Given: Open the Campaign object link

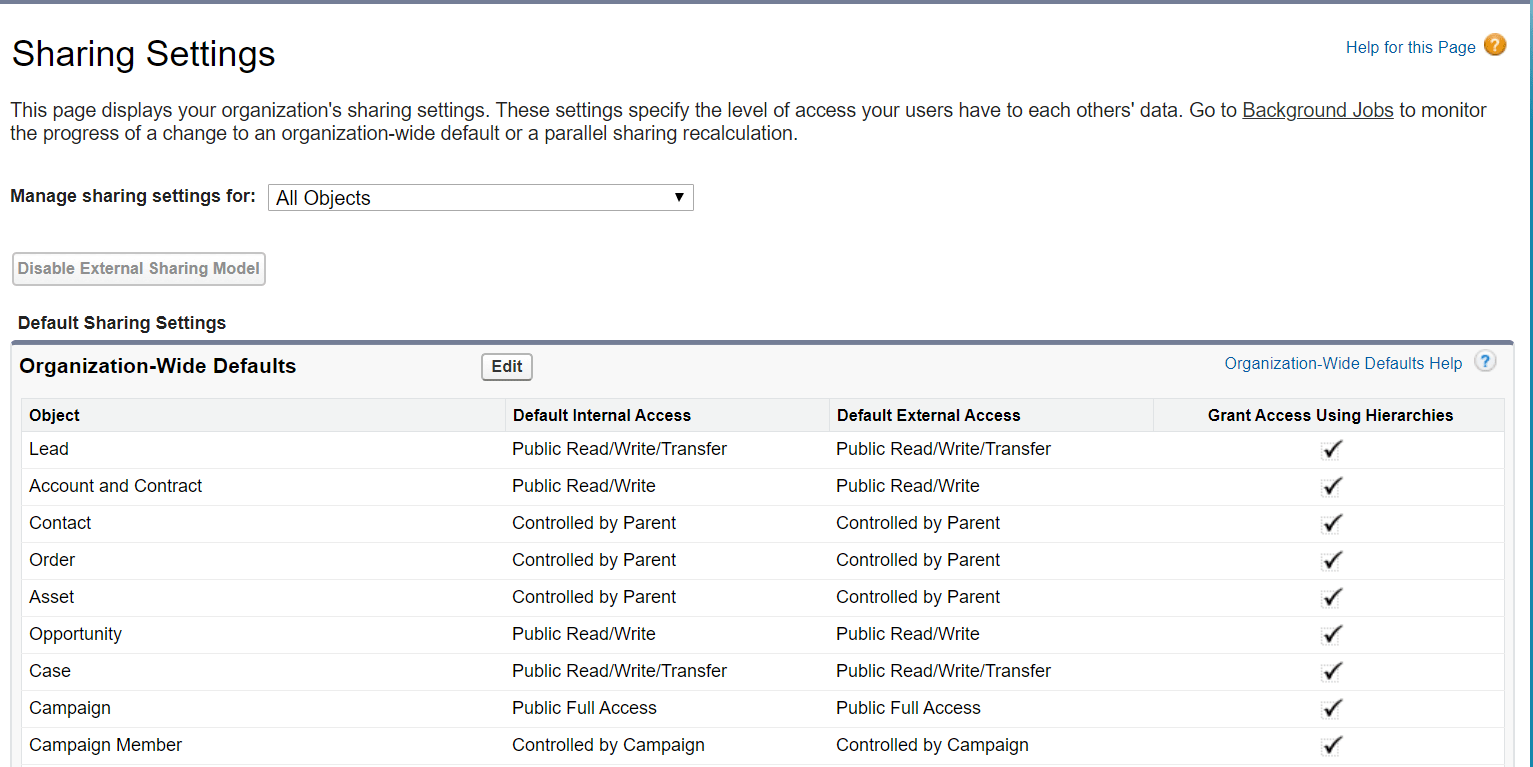Looking at the screenshot, I should pos(69,708).
